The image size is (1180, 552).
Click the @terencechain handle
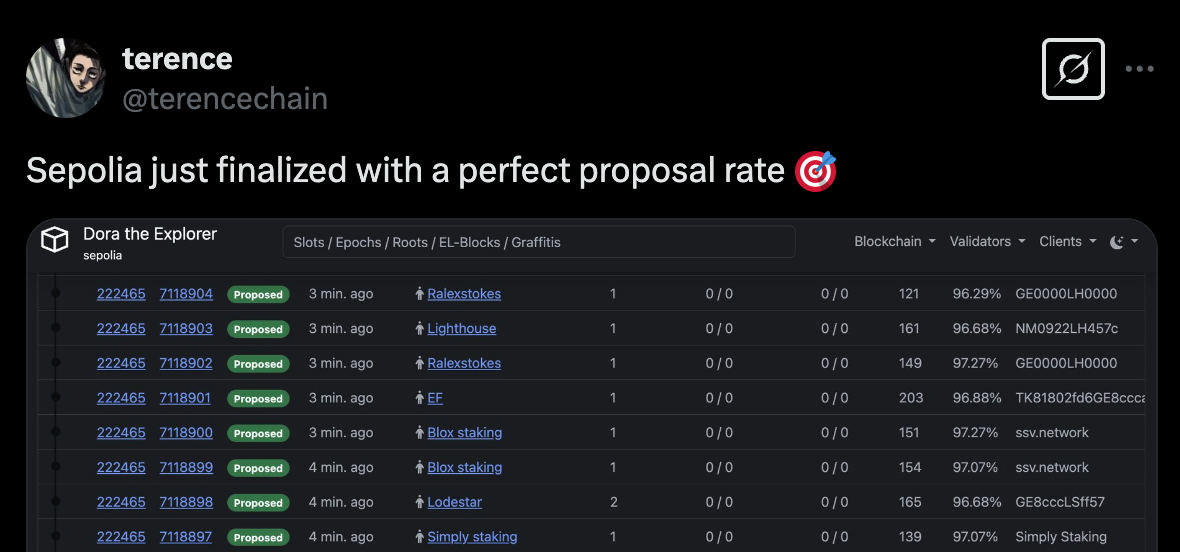225,99
